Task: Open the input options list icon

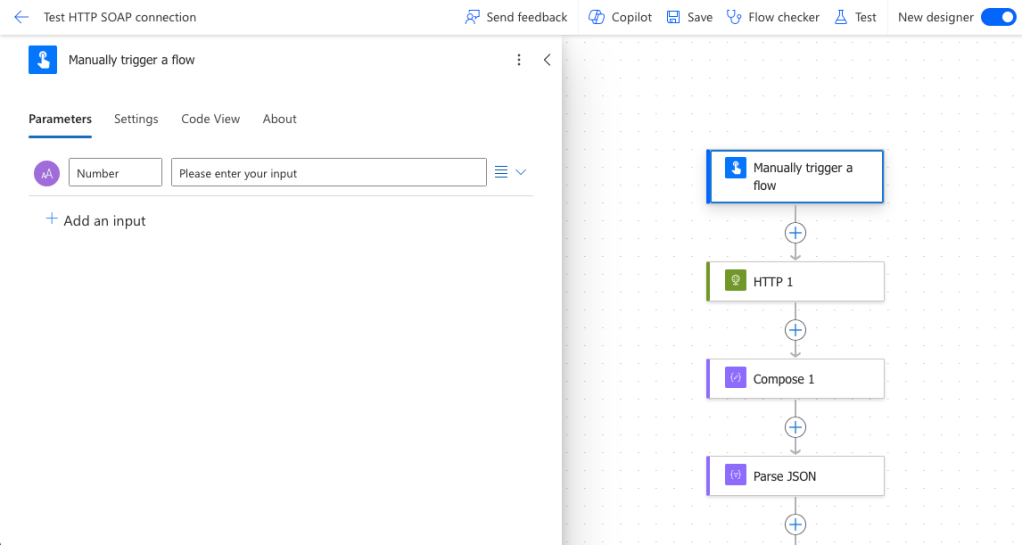Action: 502,173
